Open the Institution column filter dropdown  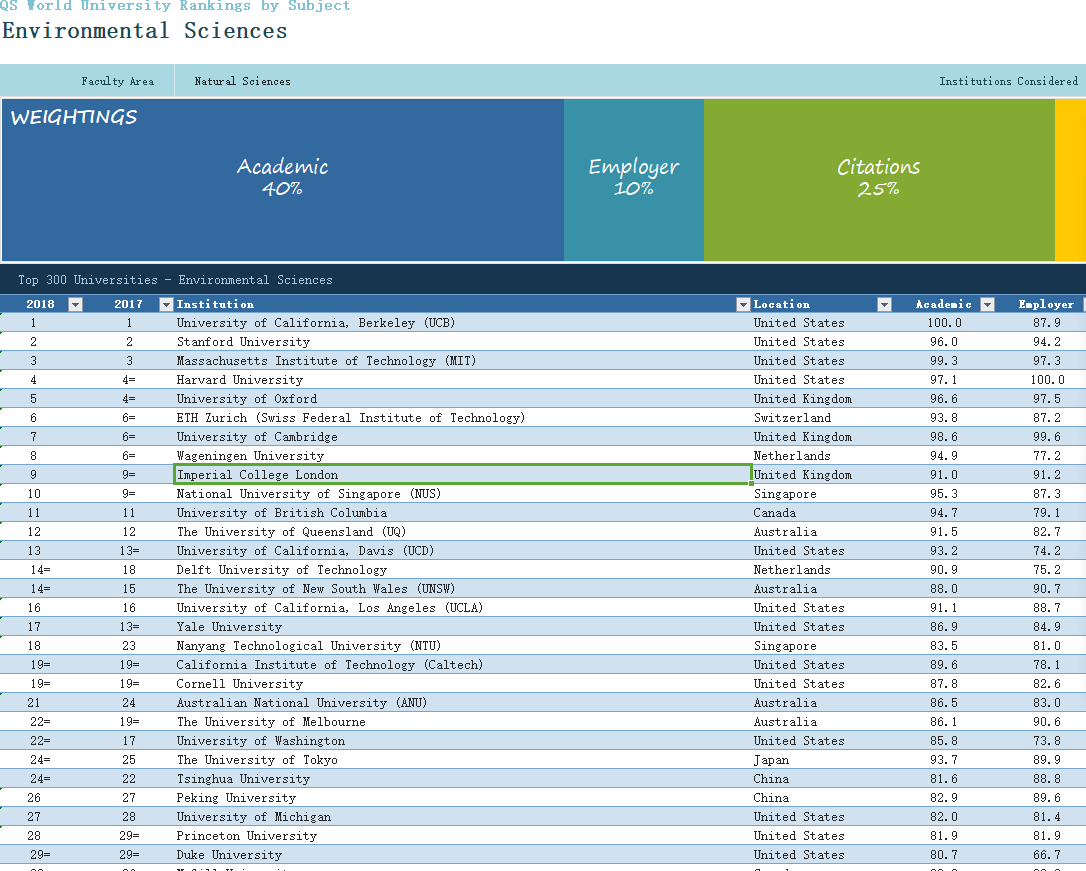point(743,305)
